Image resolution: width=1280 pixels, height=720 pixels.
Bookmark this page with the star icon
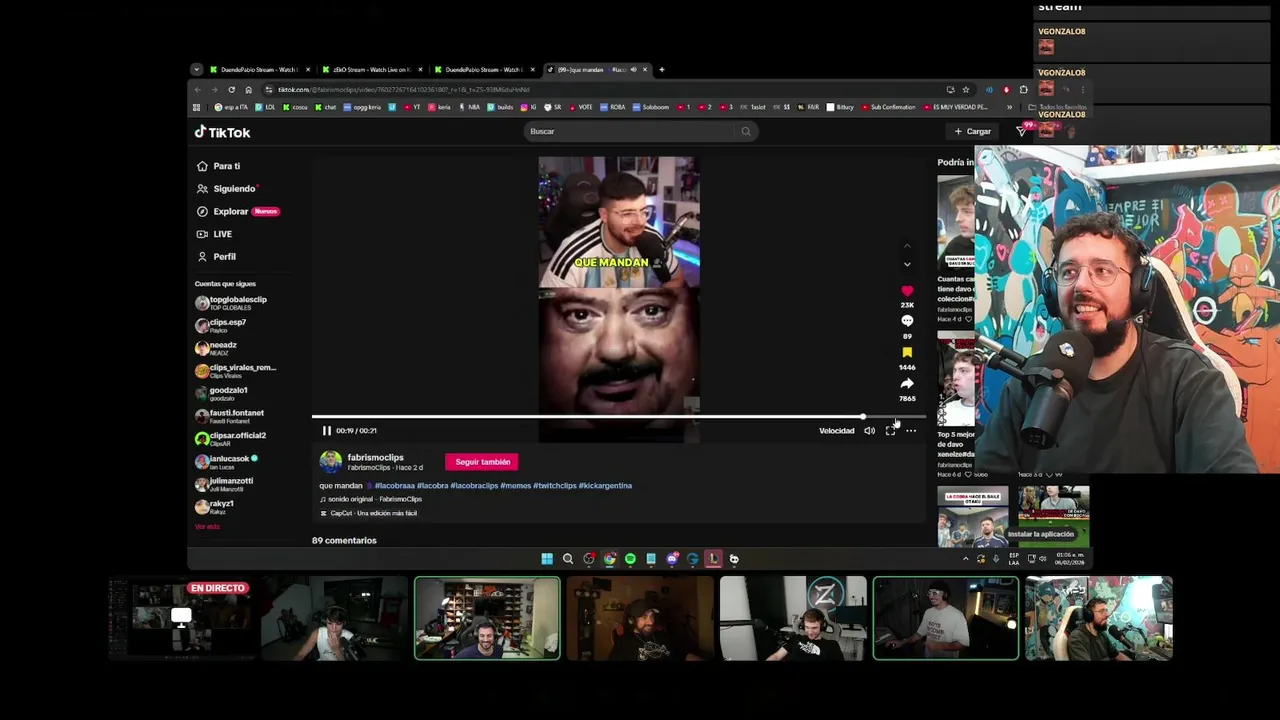965,90
